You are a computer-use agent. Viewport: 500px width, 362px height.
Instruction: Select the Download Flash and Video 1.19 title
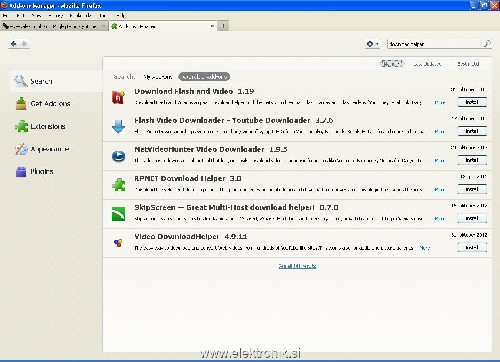pyautogui.click(x=194, y=91)
